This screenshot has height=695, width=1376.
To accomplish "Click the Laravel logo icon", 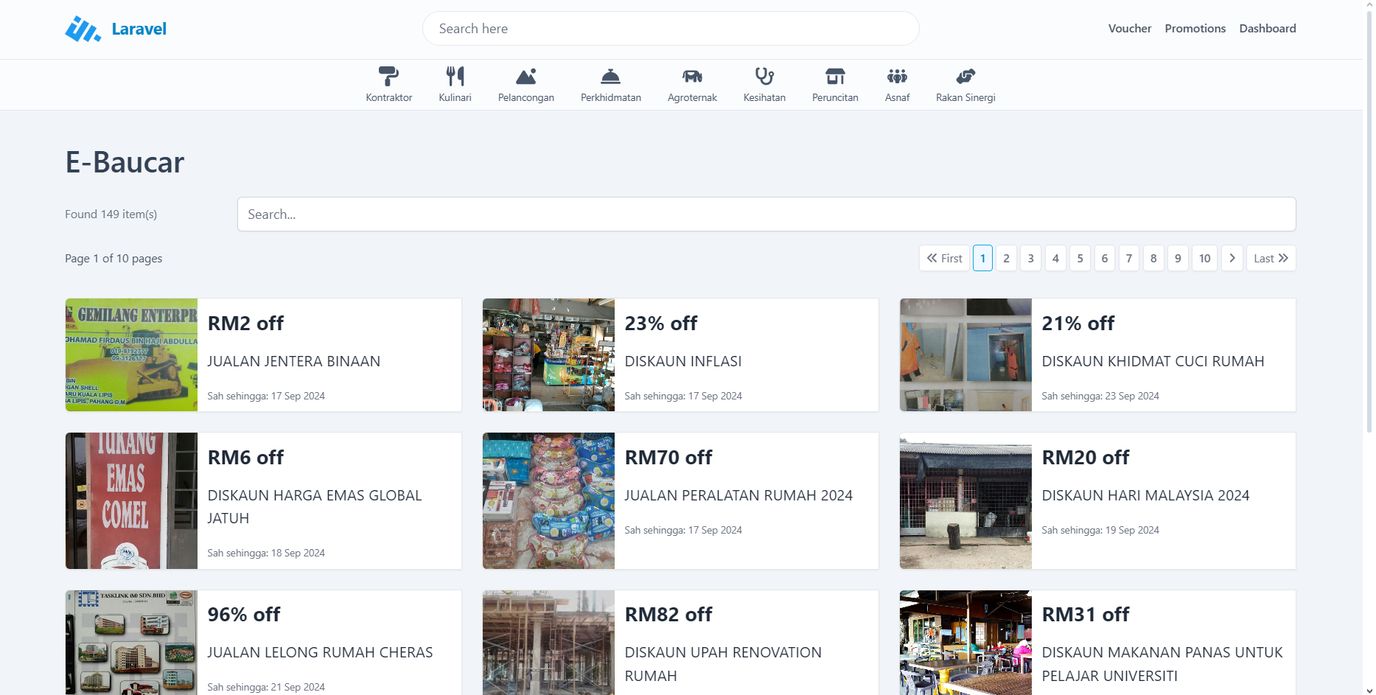I will 83,29.
